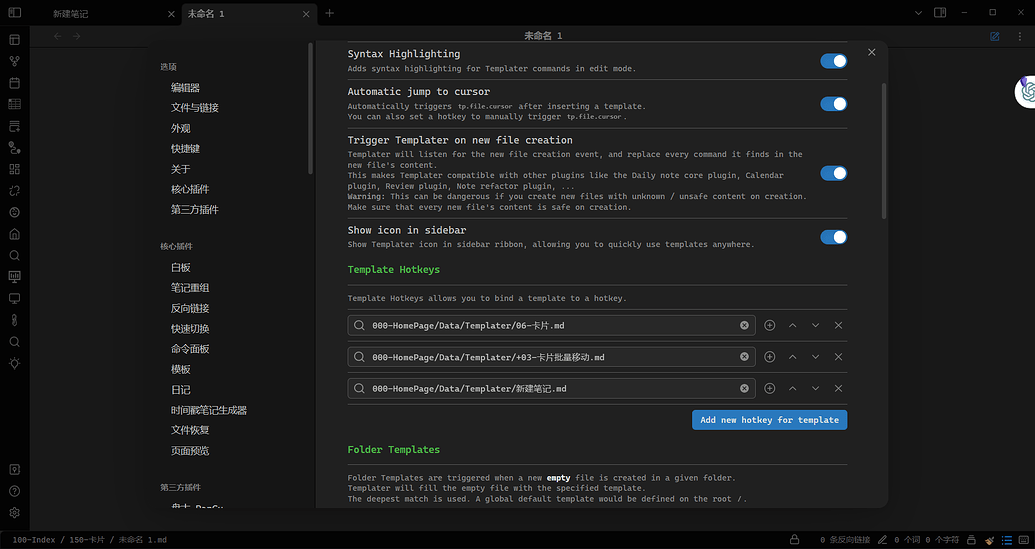Image resolution: width=1035 pixels, height=549 pixels.
Task: Click the keyboard icon in status bar
Action: click(x=1024, y=540)
